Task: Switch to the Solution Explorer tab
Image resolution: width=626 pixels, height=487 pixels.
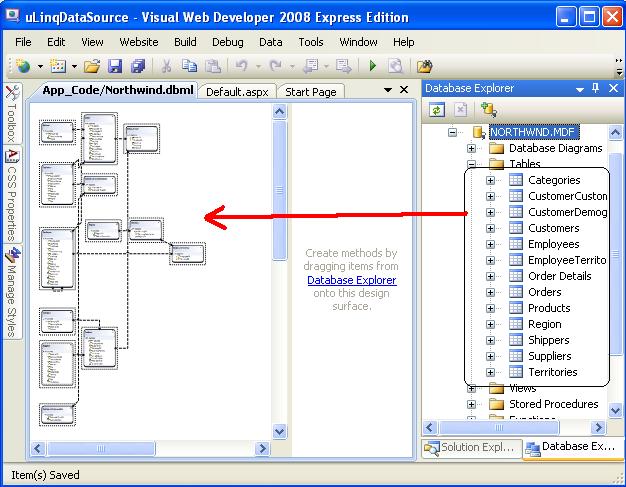Action: (471, 448)
